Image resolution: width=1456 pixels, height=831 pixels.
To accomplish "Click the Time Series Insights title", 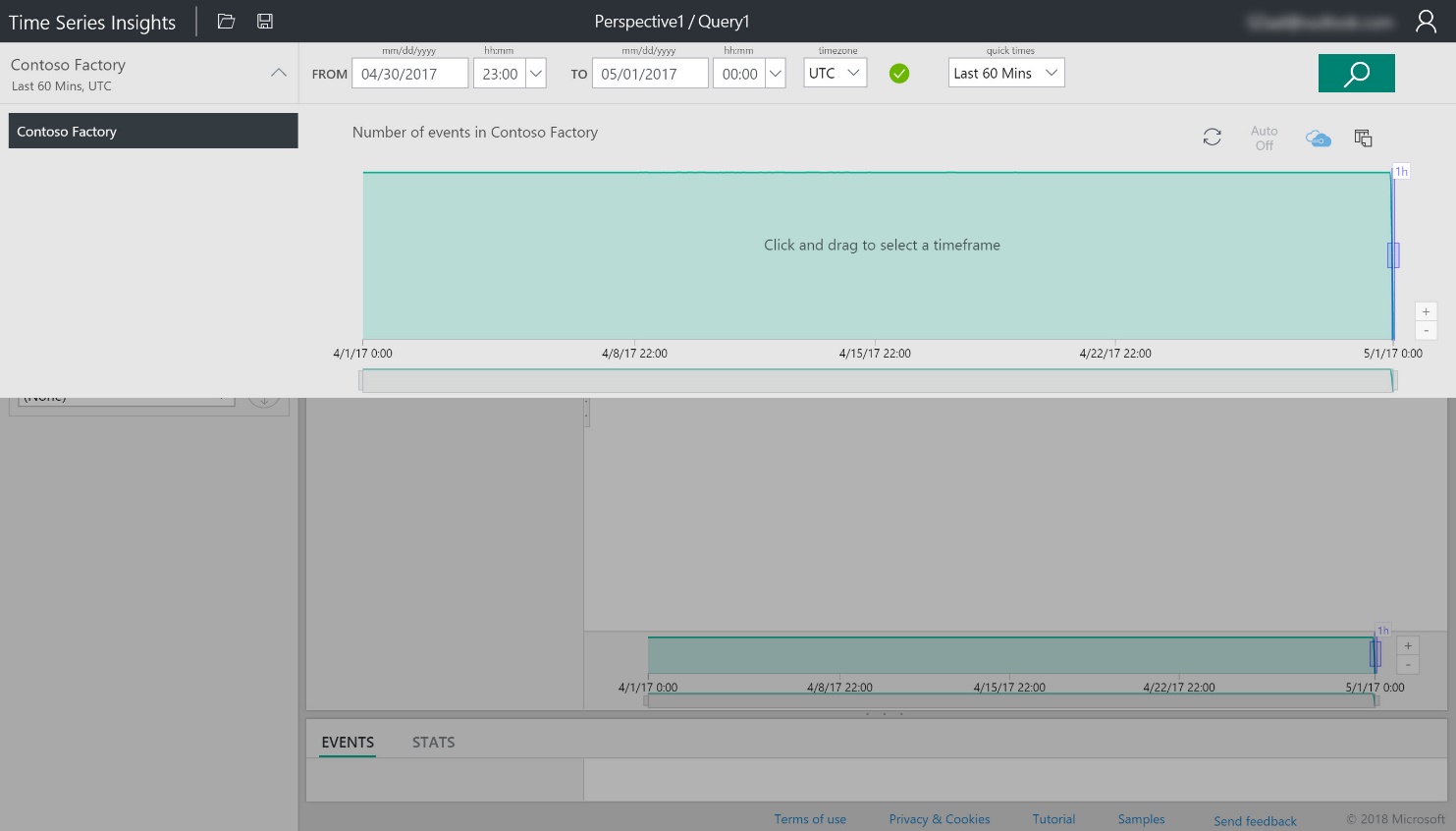I will (x=92, y=23).
